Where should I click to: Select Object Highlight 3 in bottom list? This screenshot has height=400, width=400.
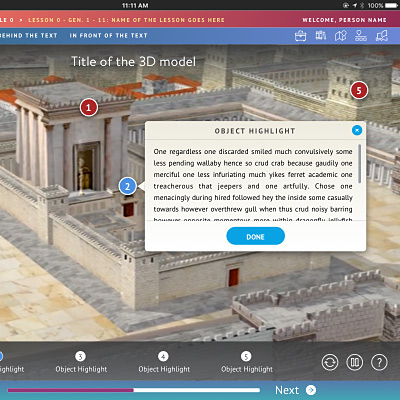tap(81, 362)
